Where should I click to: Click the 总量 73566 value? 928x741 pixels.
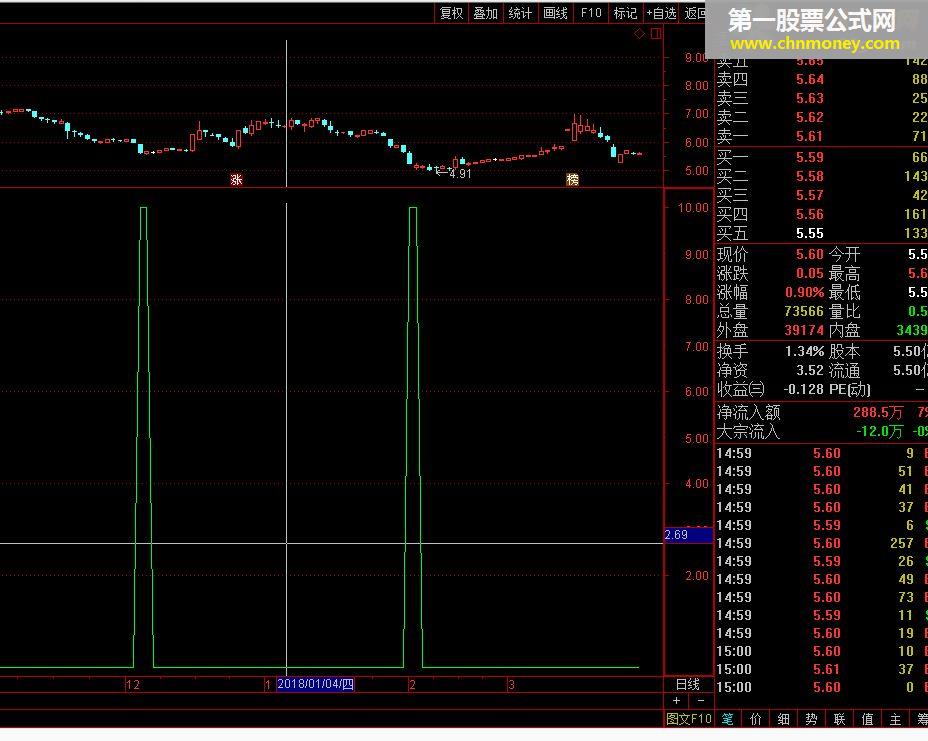(804, 311)
